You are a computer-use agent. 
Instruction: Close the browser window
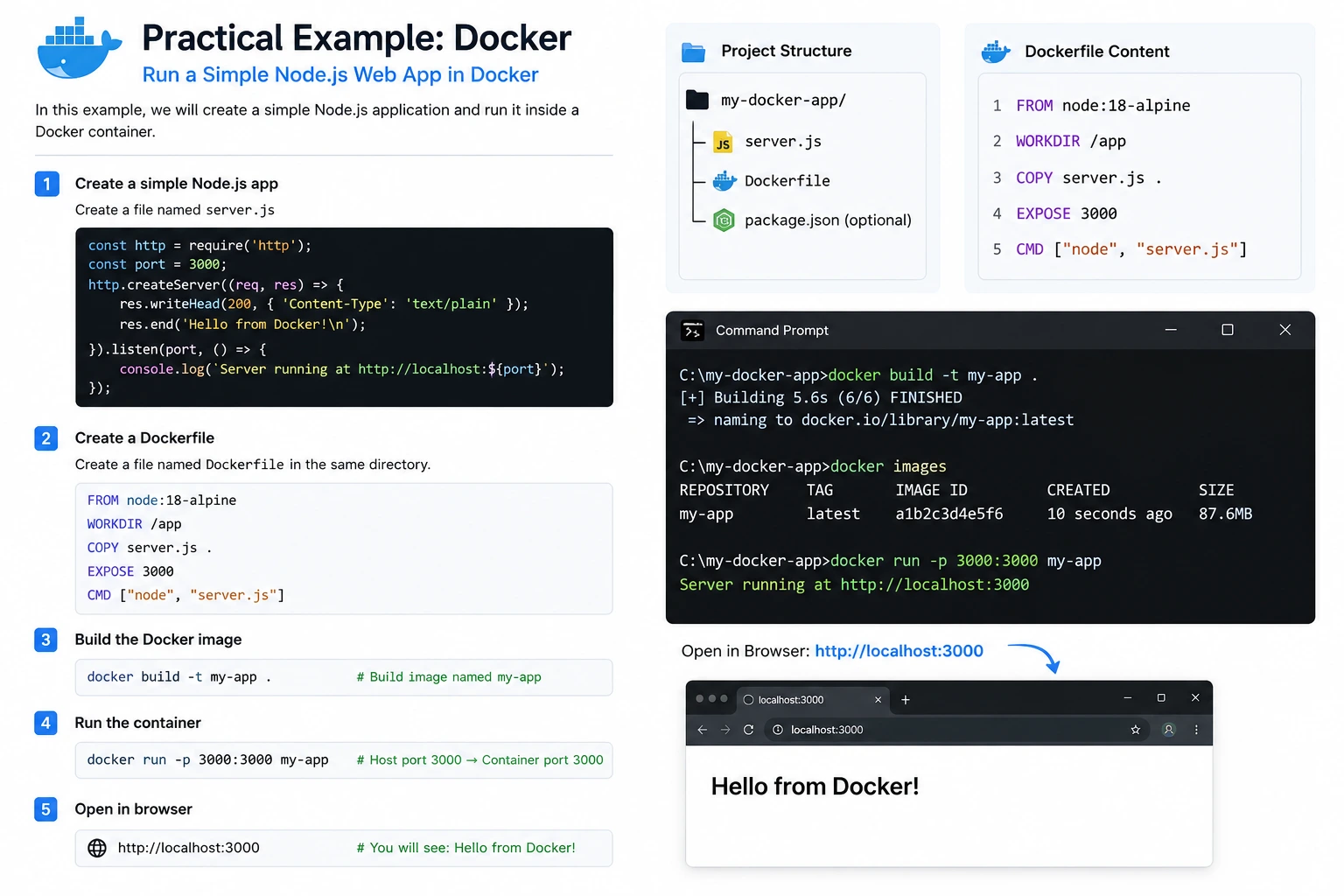[x=1195, y=698]
